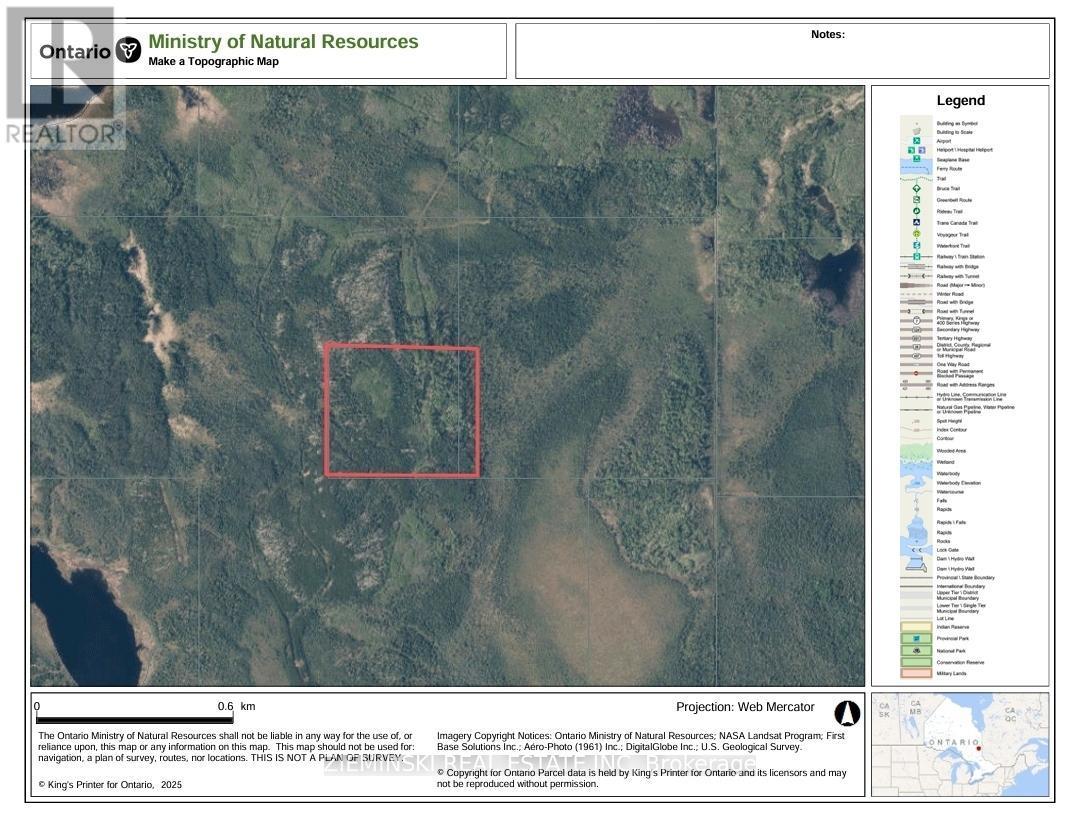Click the Legend panel heading

pyautogui.click(x=961, y=100)
